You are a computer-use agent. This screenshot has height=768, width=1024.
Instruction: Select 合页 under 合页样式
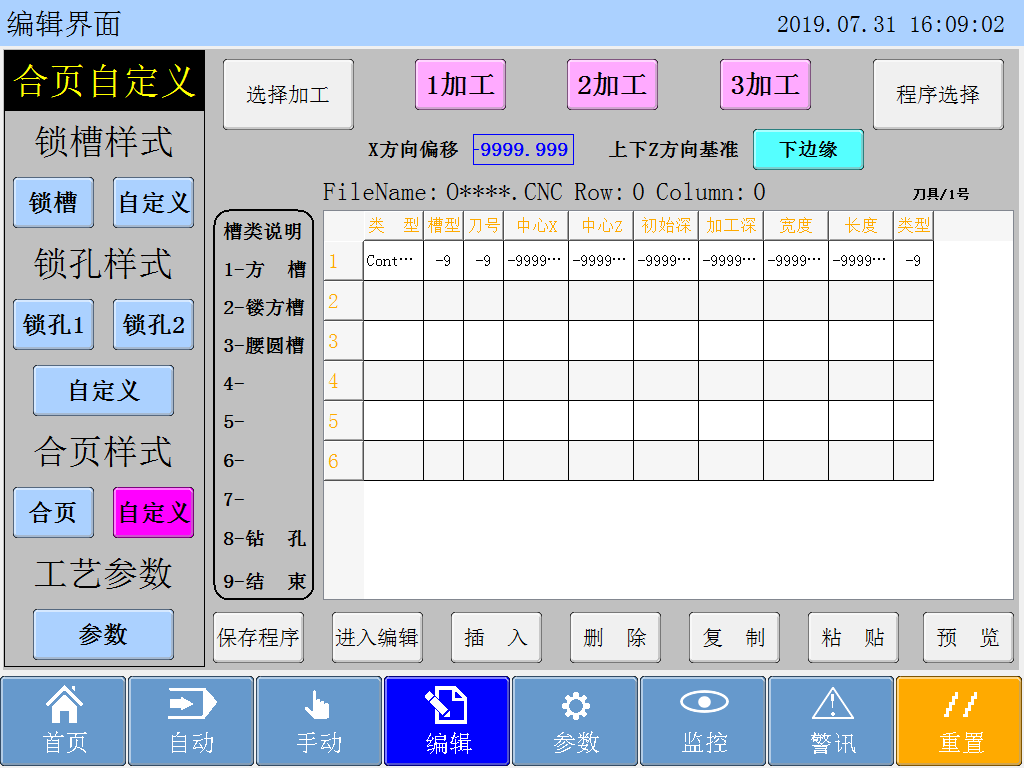(54, 513)
